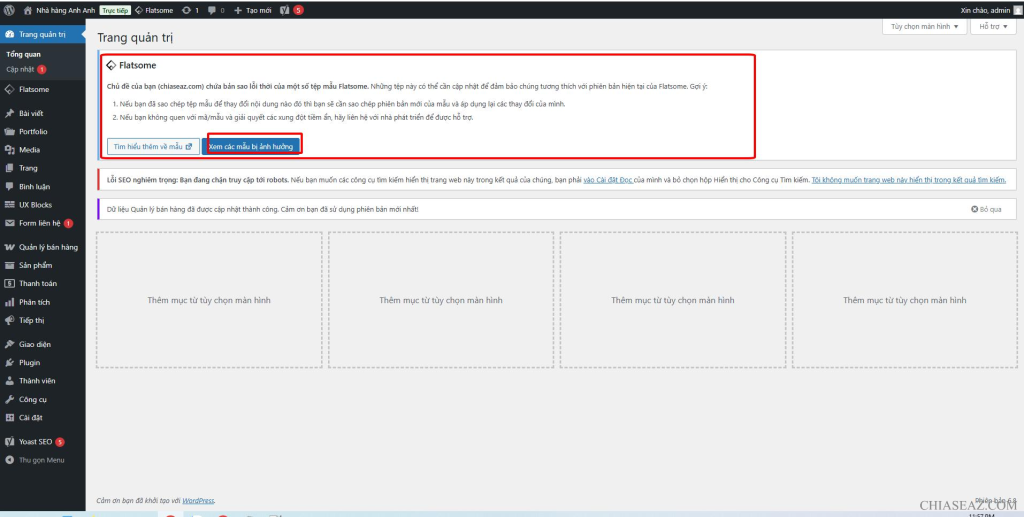Click the first empty dashboard widget placeholder

pyautogui.click(x=209, y=300)
